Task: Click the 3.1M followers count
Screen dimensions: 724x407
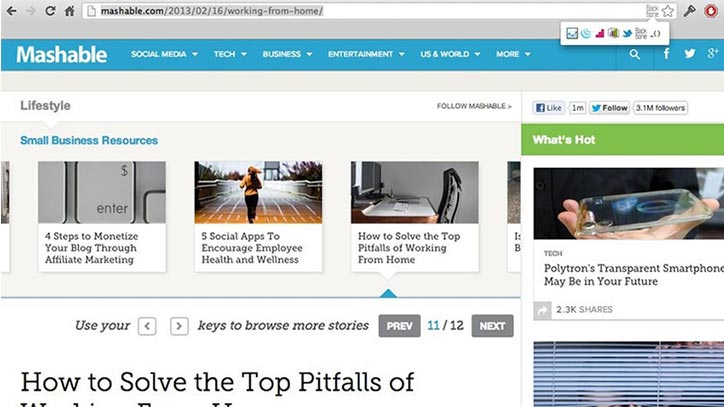Action: click(660, 108)
